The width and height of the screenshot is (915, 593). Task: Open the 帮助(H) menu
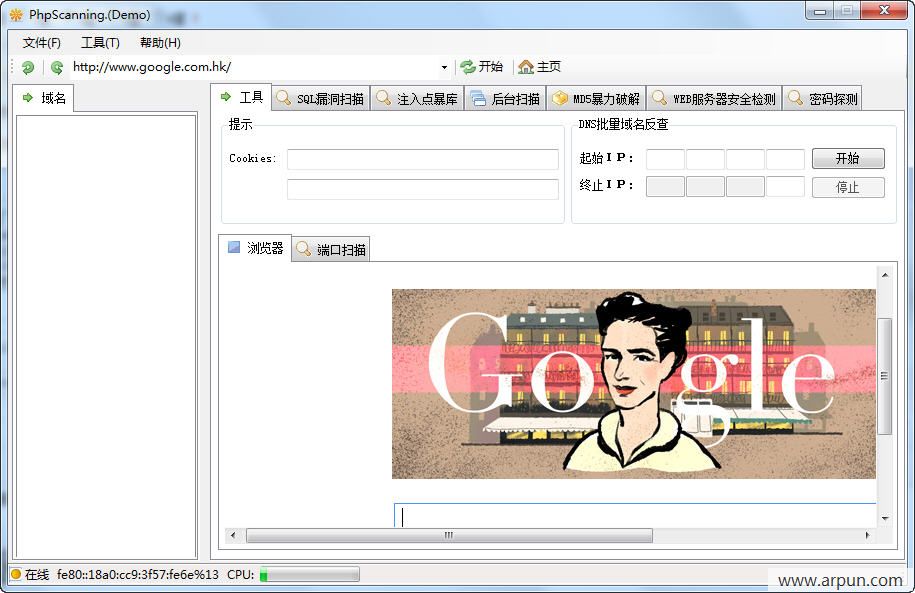coord(160,43)
